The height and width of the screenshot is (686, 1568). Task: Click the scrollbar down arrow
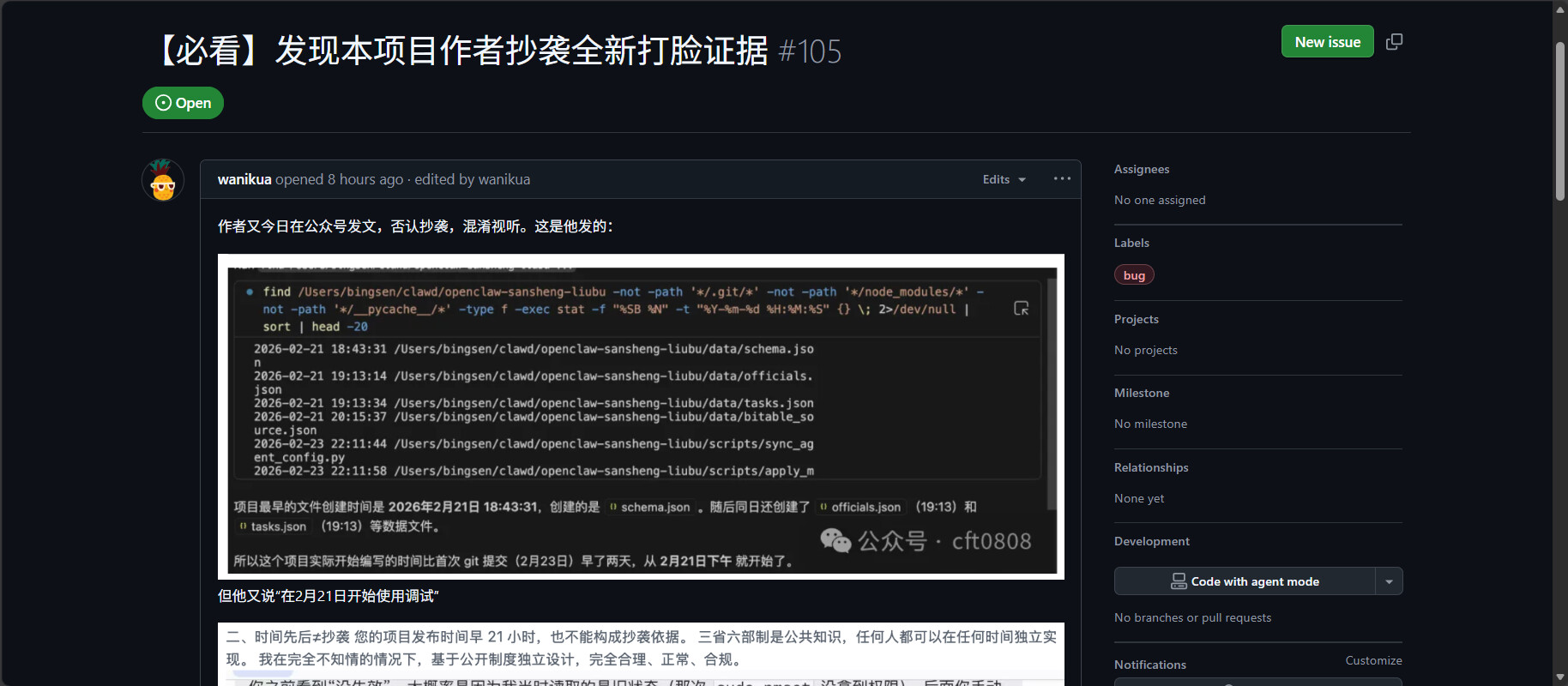tap(1560, 677)
